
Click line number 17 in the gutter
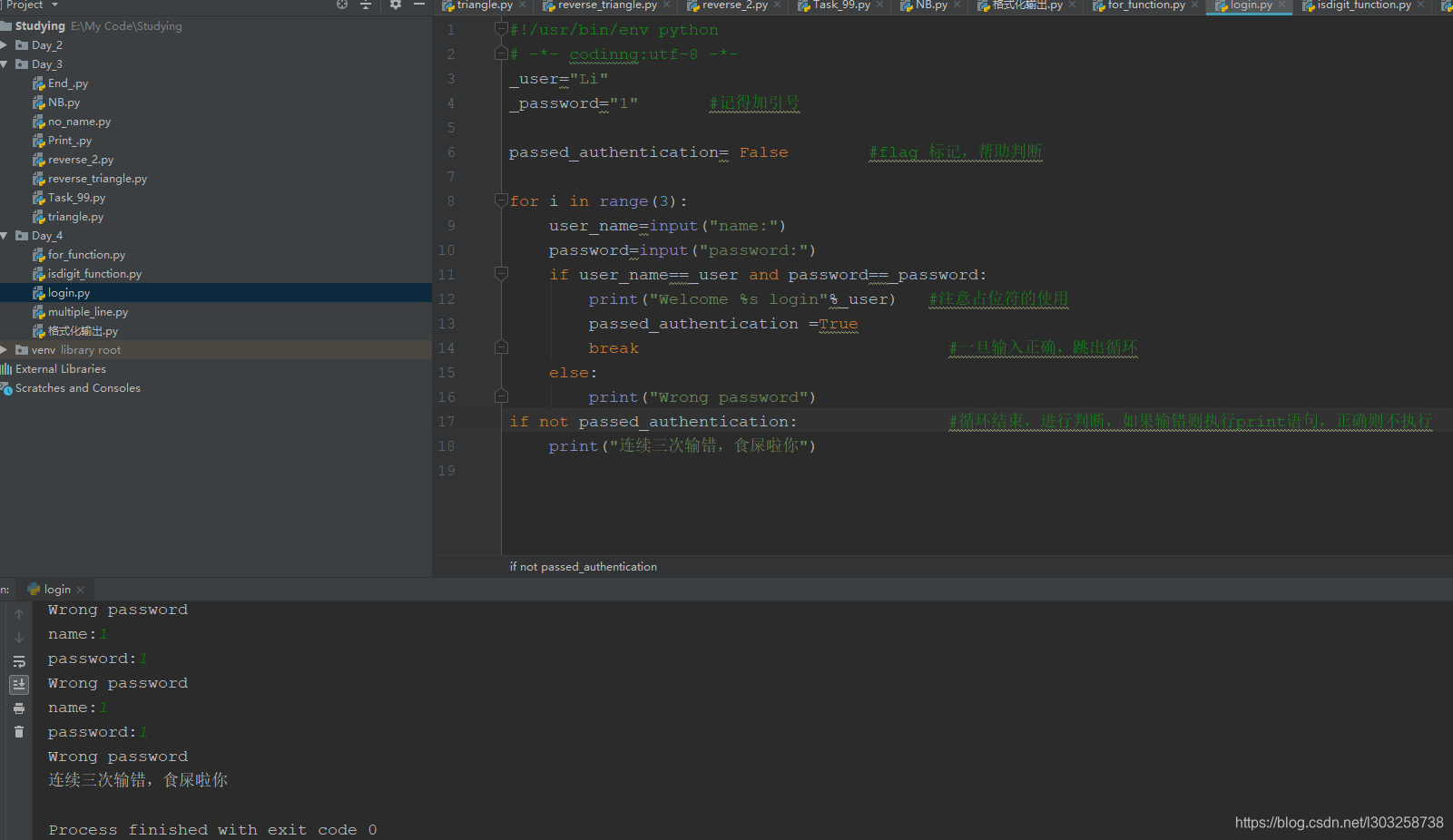point(447,422)
